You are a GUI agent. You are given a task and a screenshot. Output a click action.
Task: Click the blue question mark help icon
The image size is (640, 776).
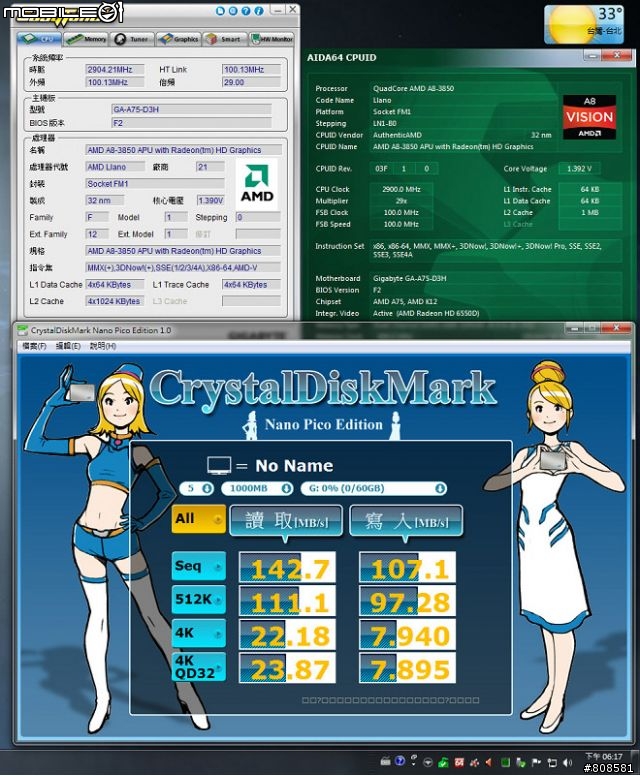point(246,10)
